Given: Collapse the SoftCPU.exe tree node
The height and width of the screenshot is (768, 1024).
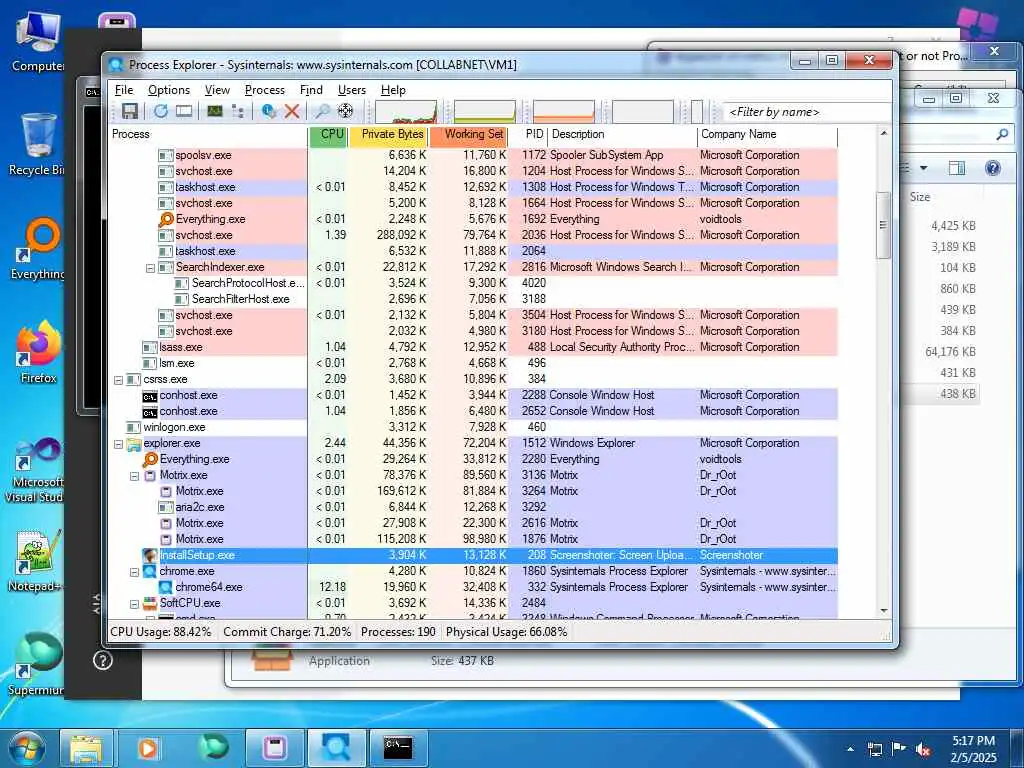Looking at the screenshot, I should coord(135,603).
